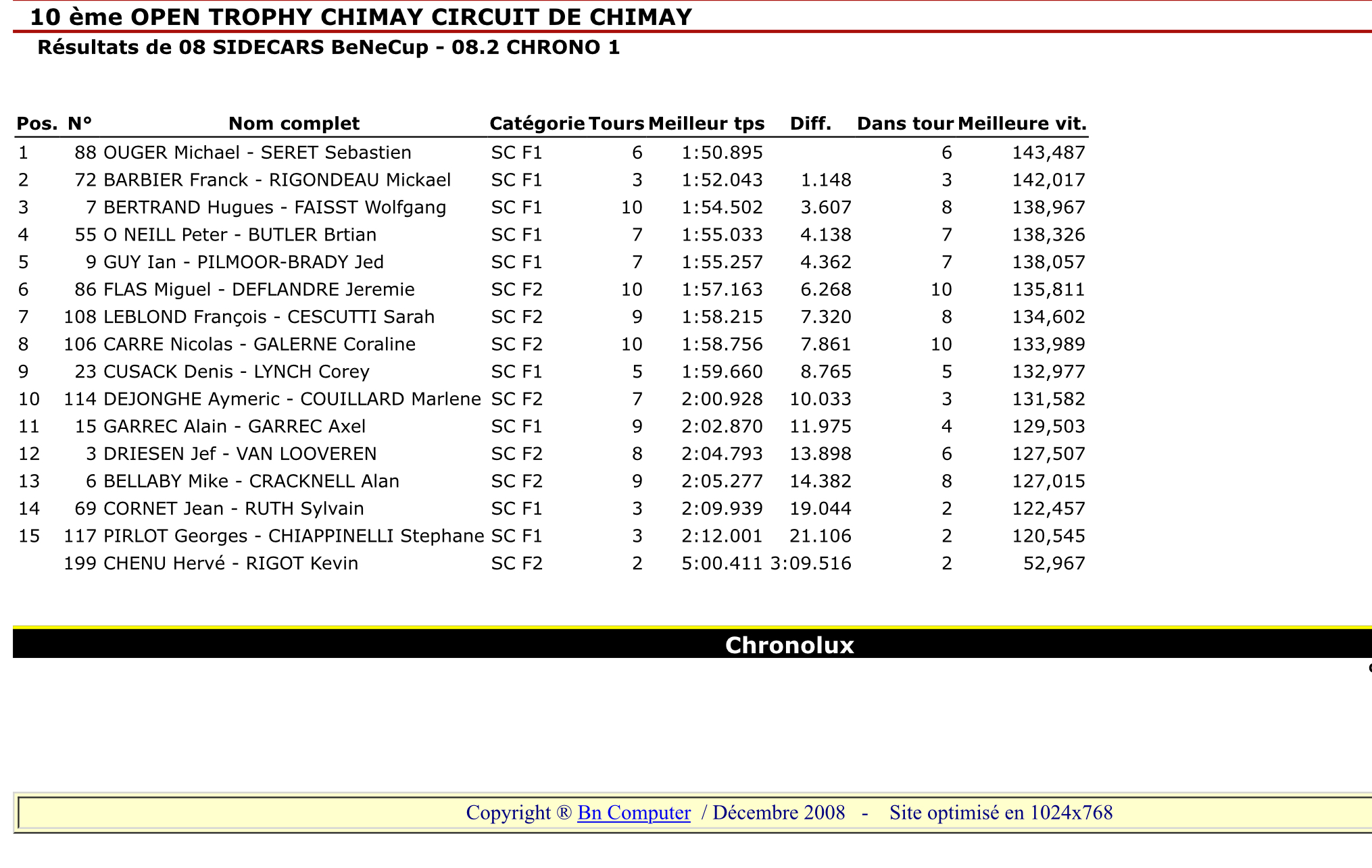Select the 10 ème OPEN TROPHY CHIMAY title
This screenshot has height=868, width=1372.
tap(361, 17)
